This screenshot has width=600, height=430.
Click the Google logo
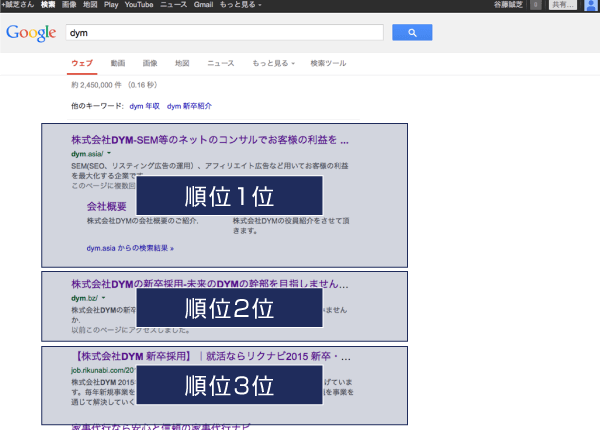(31, 33)
